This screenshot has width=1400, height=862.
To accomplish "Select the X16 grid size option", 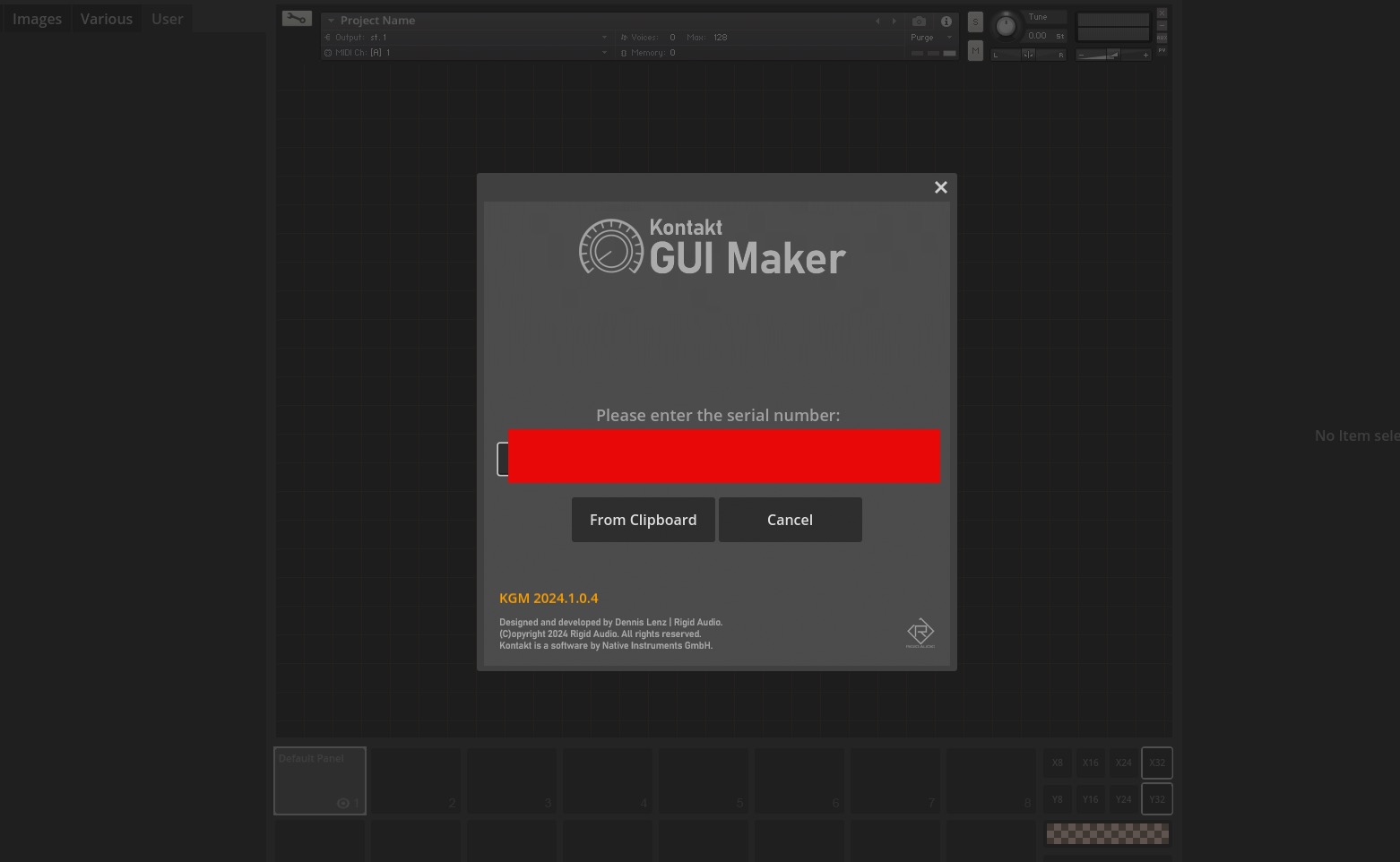I will pos(1090,763).
